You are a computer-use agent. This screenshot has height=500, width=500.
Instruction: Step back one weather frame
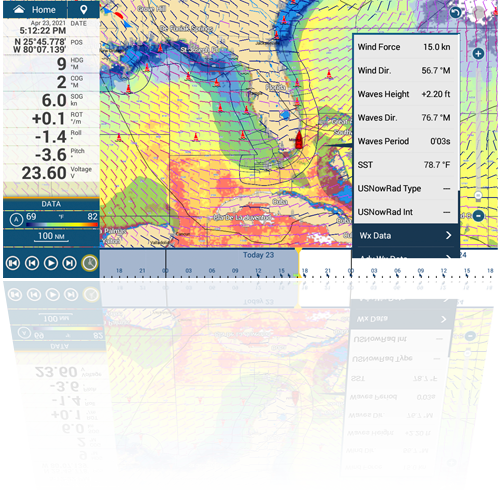click(x=32, y=263)
